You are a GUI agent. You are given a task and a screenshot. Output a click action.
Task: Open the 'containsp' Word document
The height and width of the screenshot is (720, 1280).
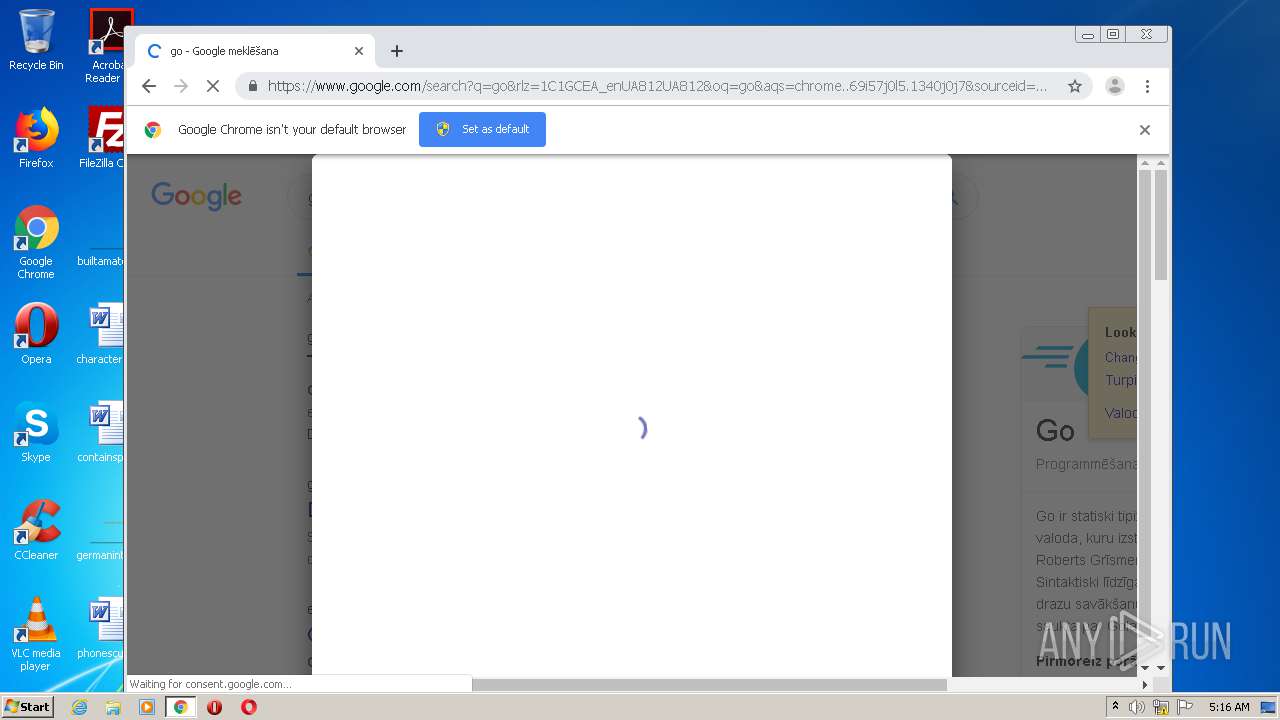tap(103, 432)
